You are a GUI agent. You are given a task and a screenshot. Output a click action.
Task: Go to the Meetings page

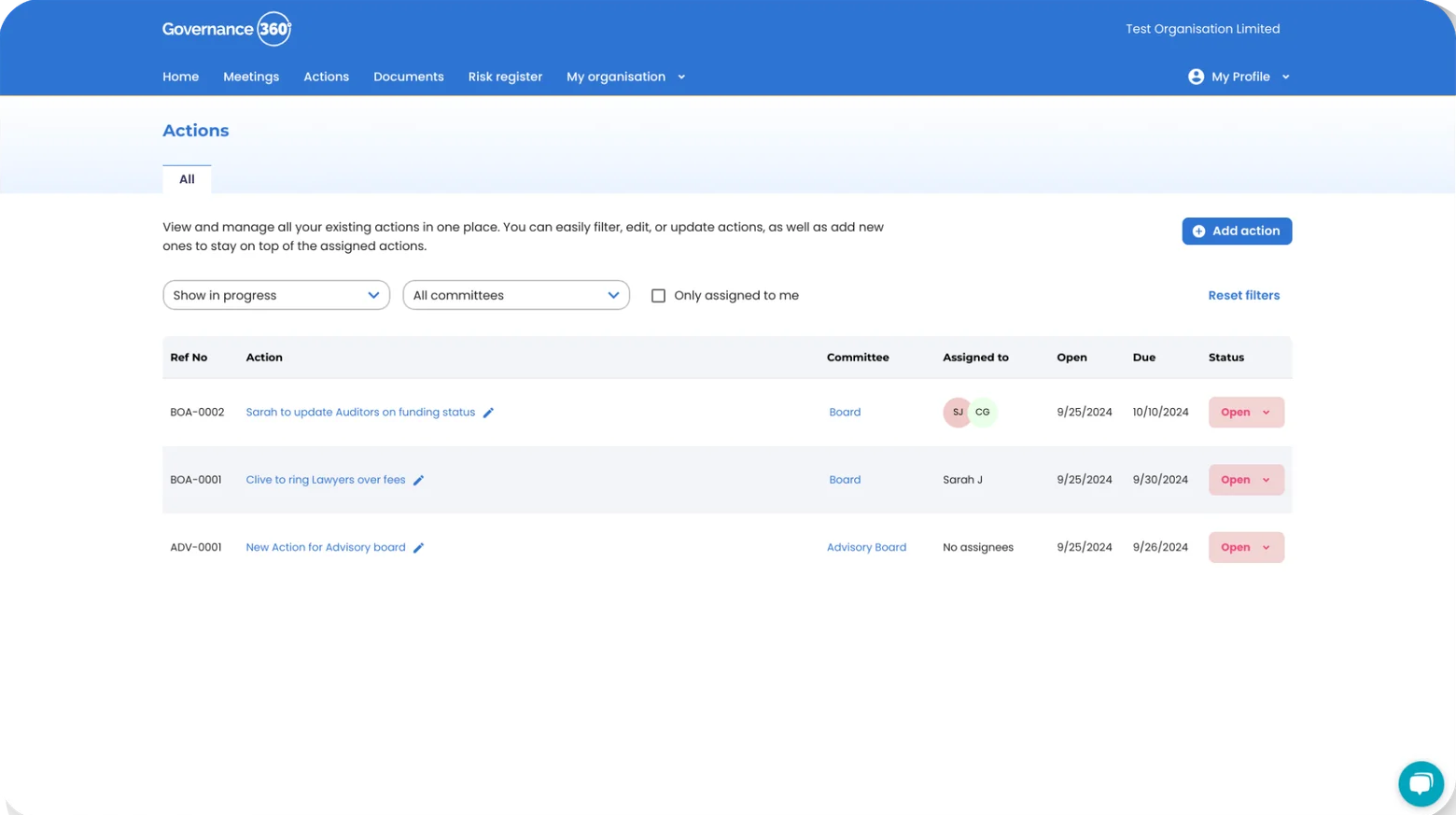coord(251,77)
